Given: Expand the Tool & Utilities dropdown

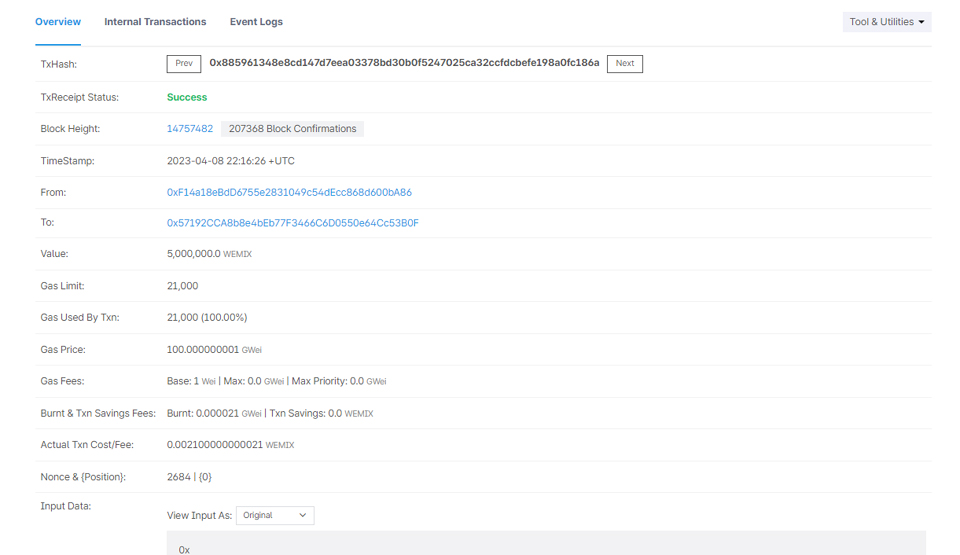Looking at the screenshot, I should coord(886,22).
